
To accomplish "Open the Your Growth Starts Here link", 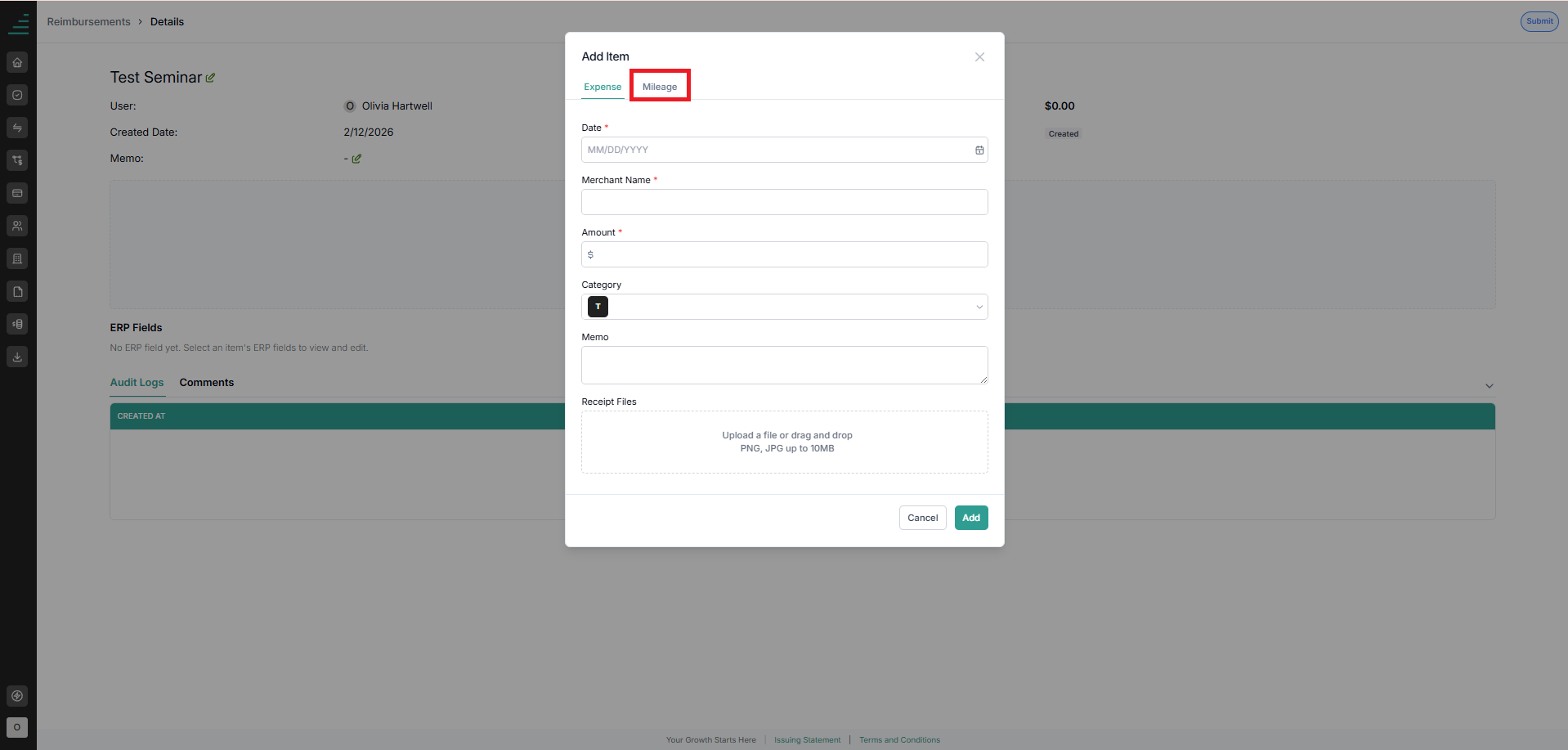I will pos(710,740).
